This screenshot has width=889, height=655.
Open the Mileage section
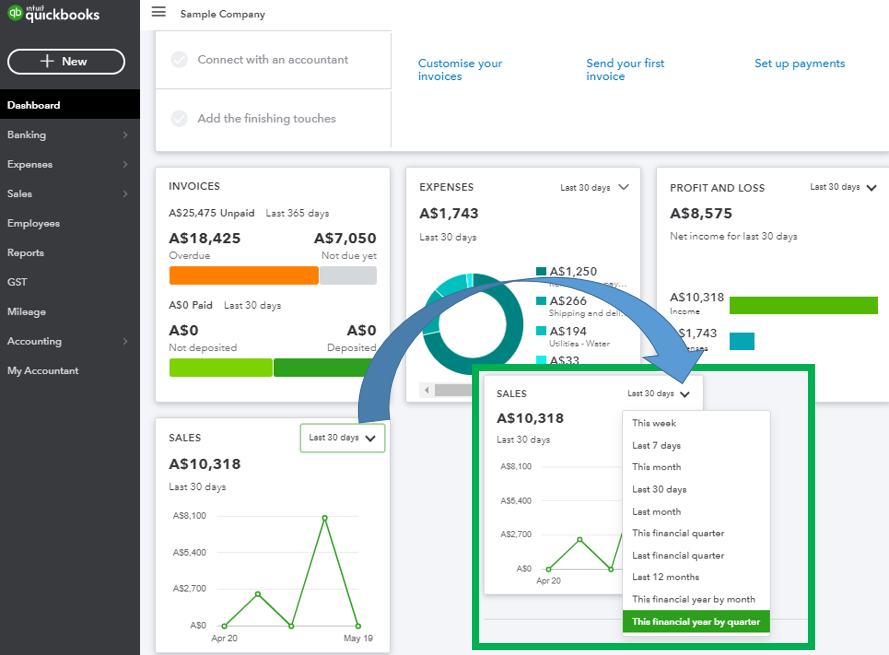pos(26,311)
